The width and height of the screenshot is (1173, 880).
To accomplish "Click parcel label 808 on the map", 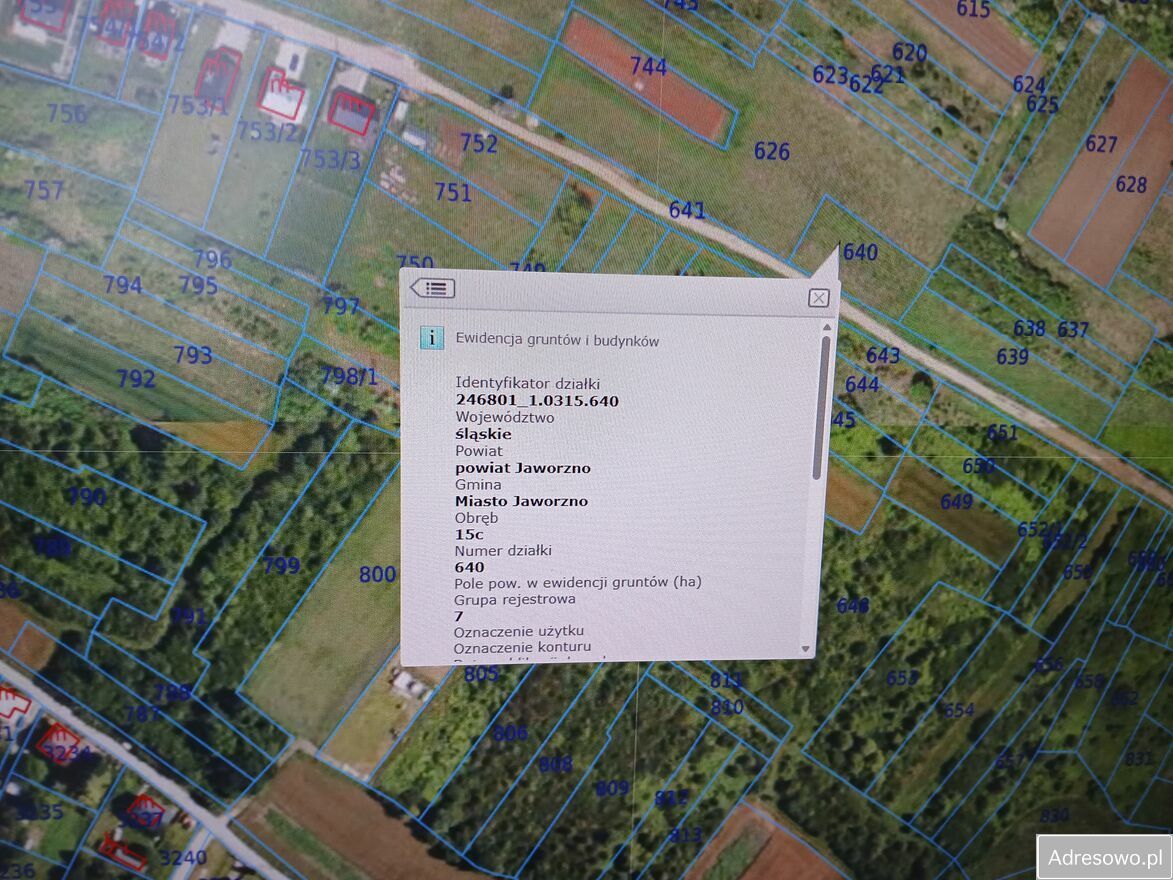I will tap(556, 764).
